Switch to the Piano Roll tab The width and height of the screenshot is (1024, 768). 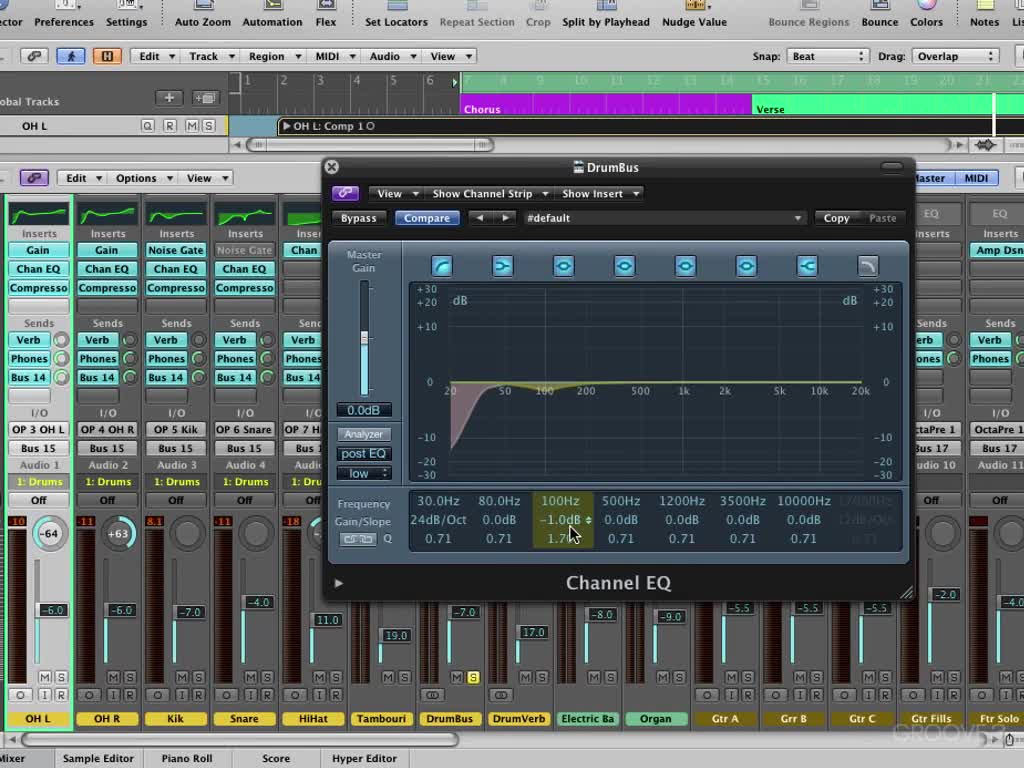pos(187,758)
